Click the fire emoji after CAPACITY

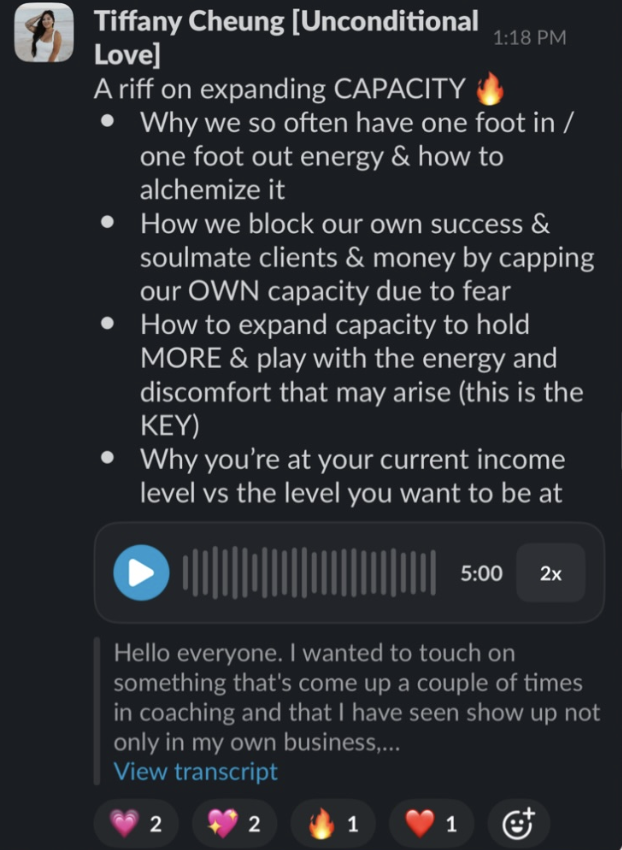tap(490, 90)
